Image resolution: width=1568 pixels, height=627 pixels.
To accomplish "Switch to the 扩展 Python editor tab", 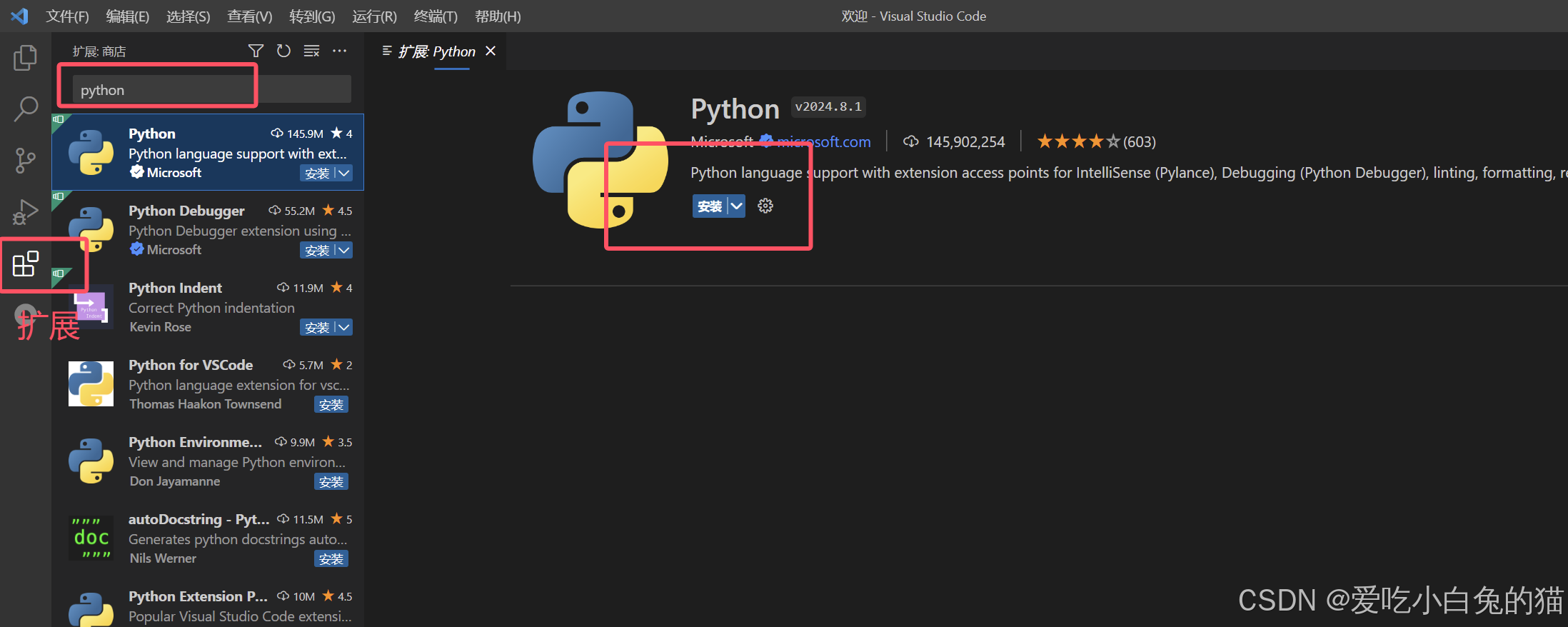I will point(436,51).
